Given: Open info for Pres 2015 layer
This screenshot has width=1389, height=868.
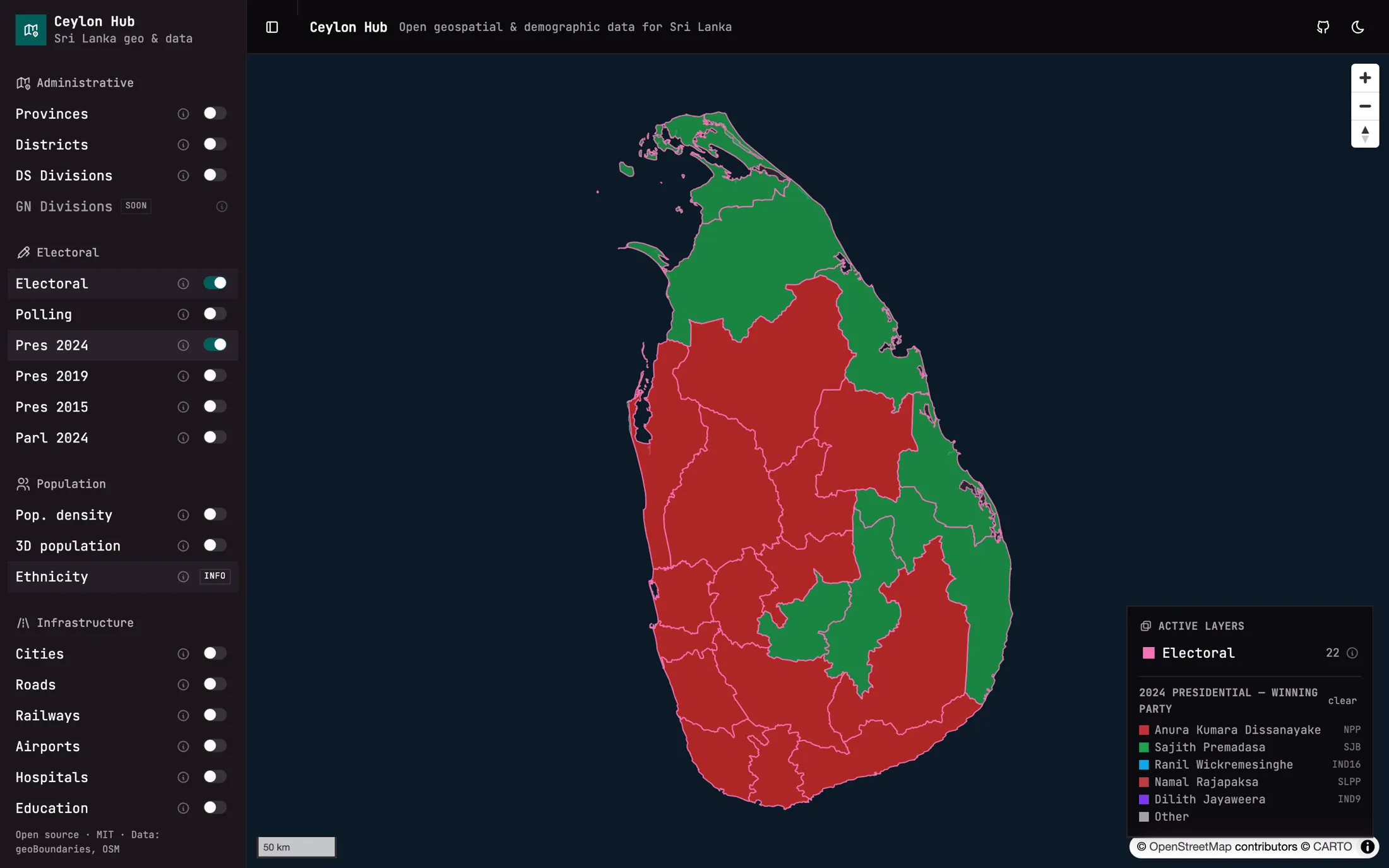Looking at the screenshot, I should (183, 407).
